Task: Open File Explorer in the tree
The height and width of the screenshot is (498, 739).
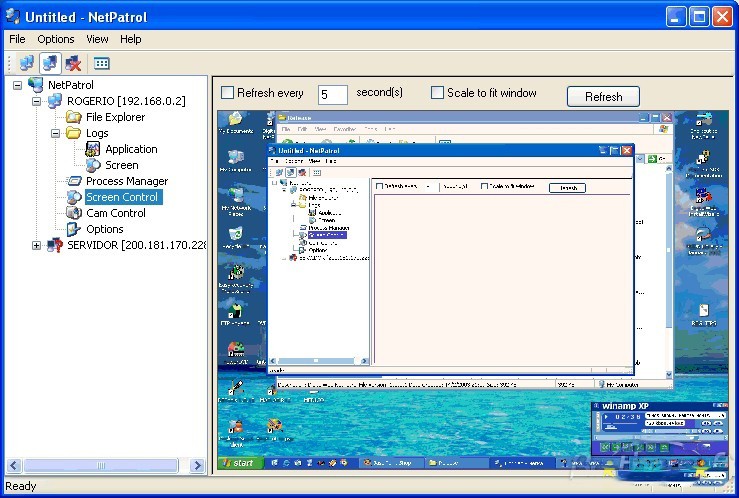Action: [x=115, y=117]
